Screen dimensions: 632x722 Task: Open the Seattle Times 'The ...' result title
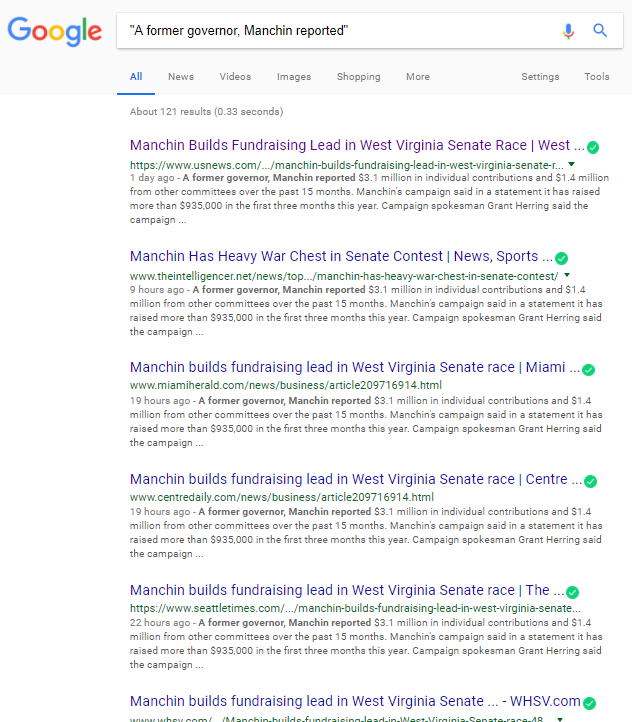[x=347, y=590]
